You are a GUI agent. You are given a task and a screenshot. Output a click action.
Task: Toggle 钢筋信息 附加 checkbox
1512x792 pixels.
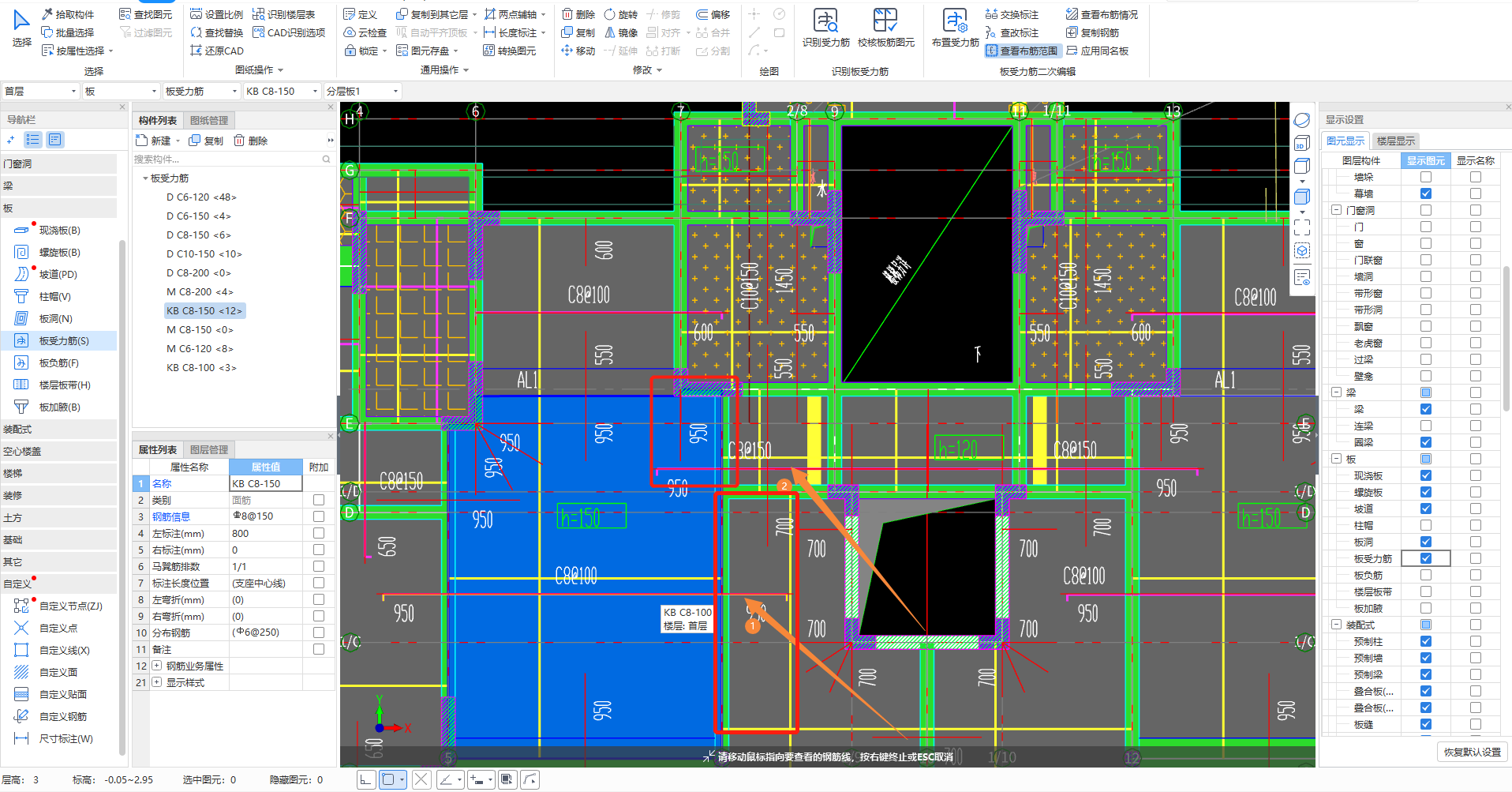click(x=319, y=516)
